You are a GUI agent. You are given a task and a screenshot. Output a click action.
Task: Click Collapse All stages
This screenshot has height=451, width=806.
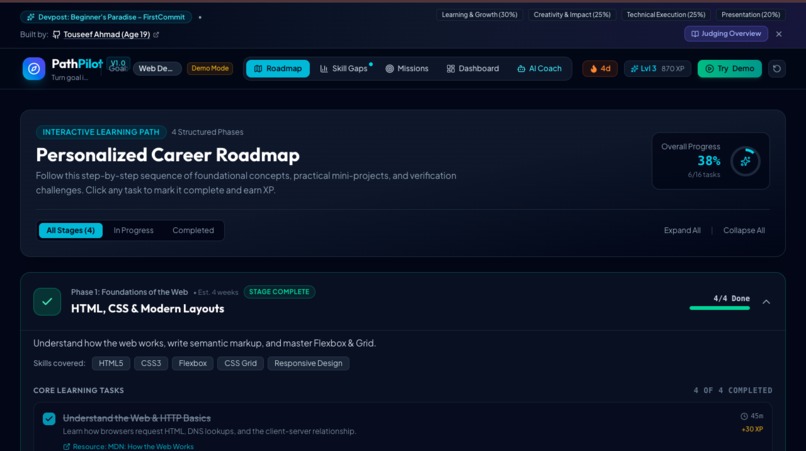[744, 230]
